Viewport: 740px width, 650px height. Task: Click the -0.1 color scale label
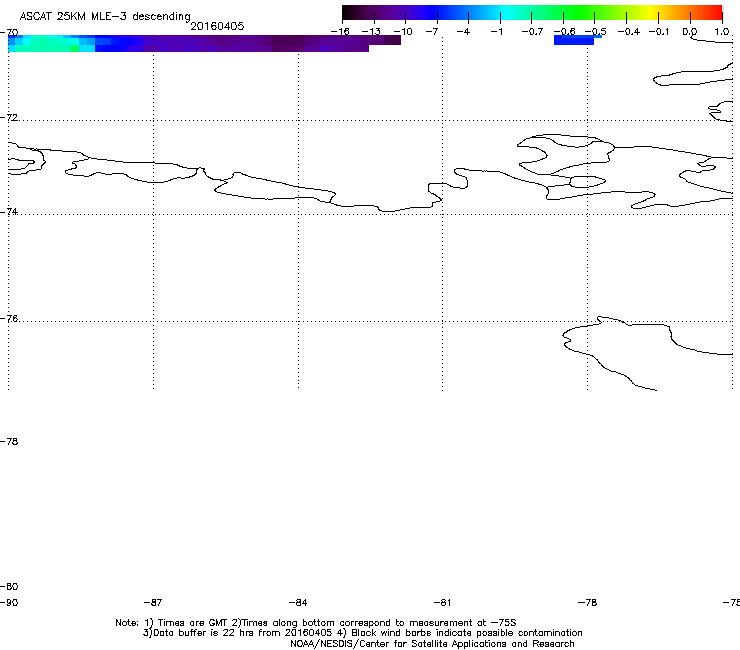pyautogui.click(x=659, y=32)
